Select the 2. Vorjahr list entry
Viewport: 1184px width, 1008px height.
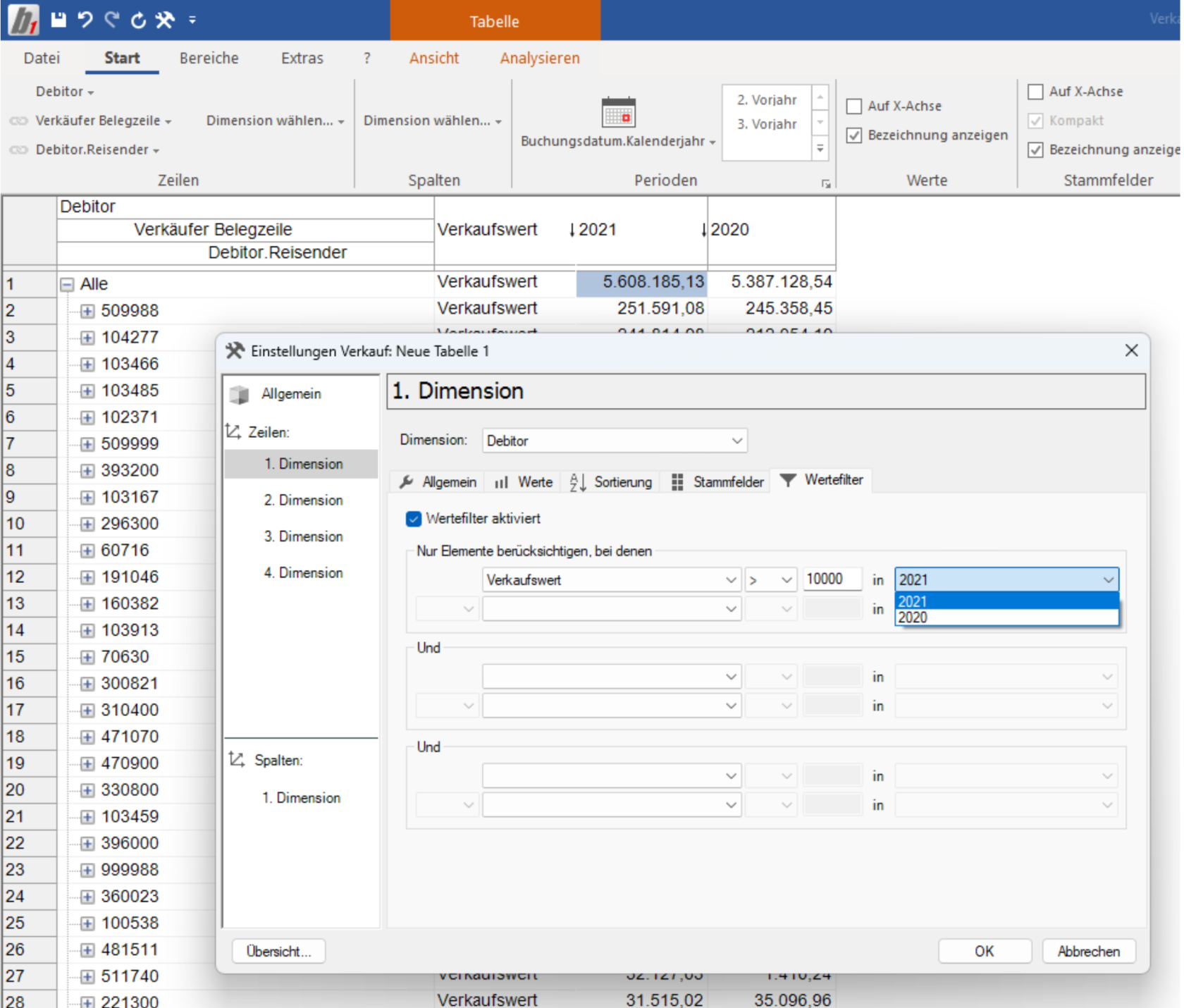coord(767,100)
